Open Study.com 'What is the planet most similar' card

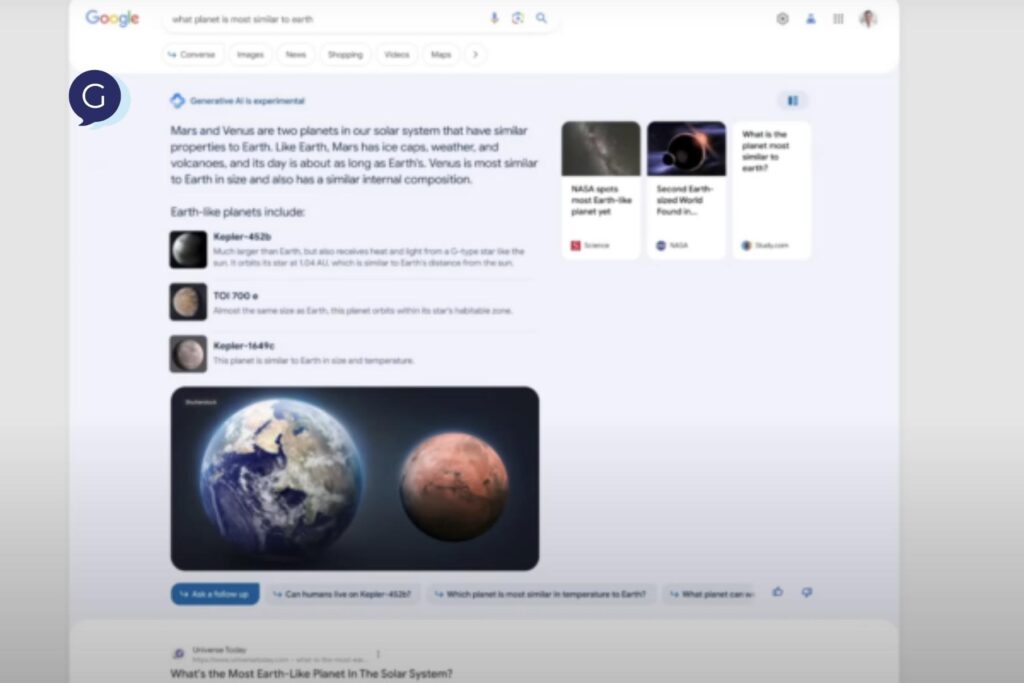point(772,190)
